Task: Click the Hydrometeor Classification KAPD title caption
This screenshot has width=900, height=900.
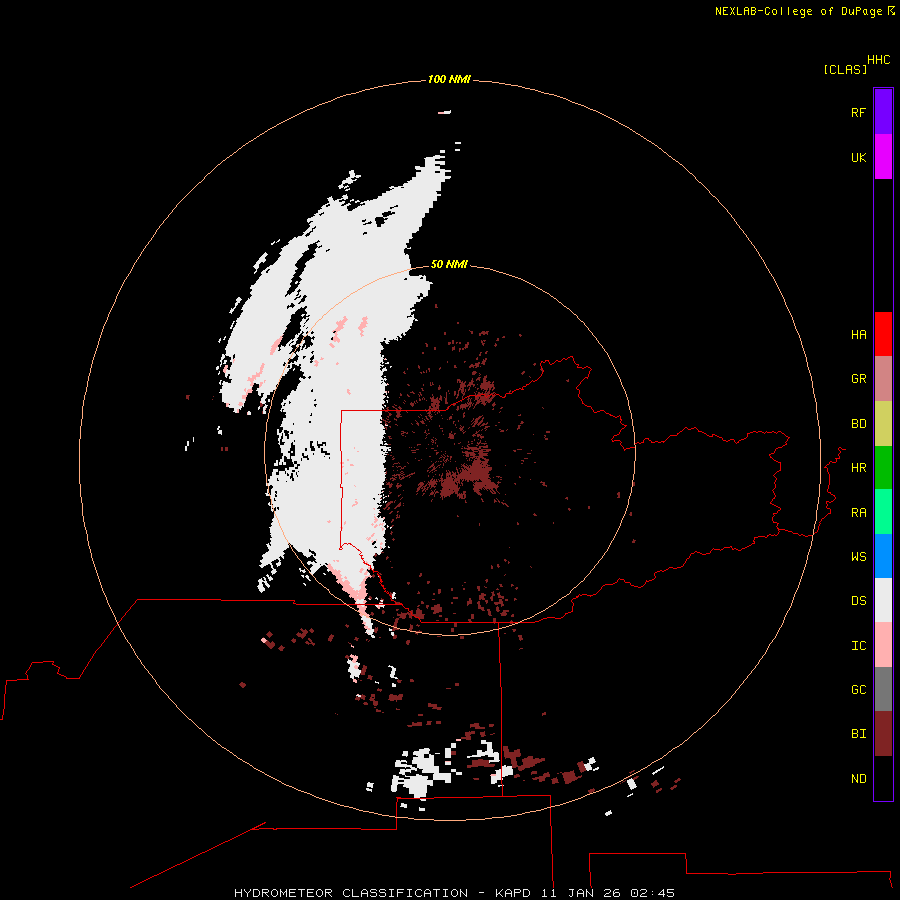Action: [x=455, y=893]
